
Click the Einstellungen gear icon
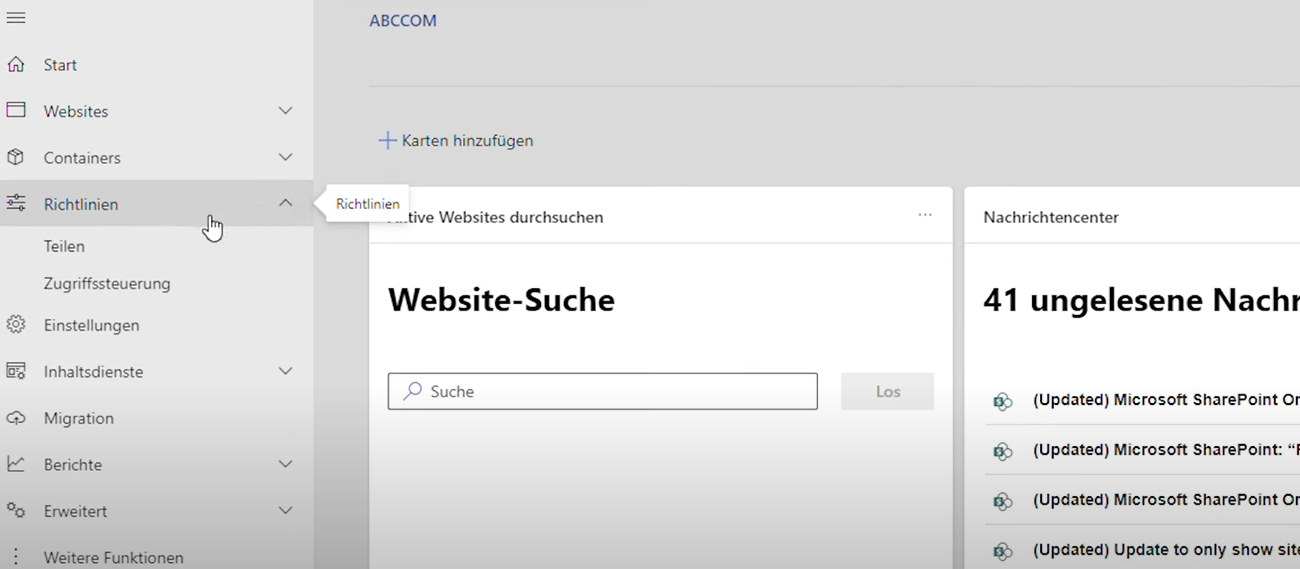click(x=16, y=325)
